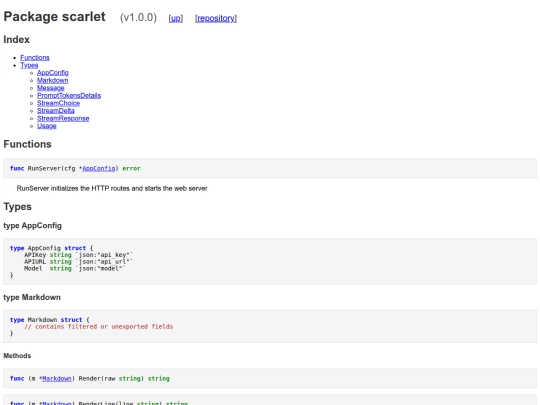The width and height of the screenshot is (540, 405).
Task: Open the [up] link
Action: click(x=176, y=18)
